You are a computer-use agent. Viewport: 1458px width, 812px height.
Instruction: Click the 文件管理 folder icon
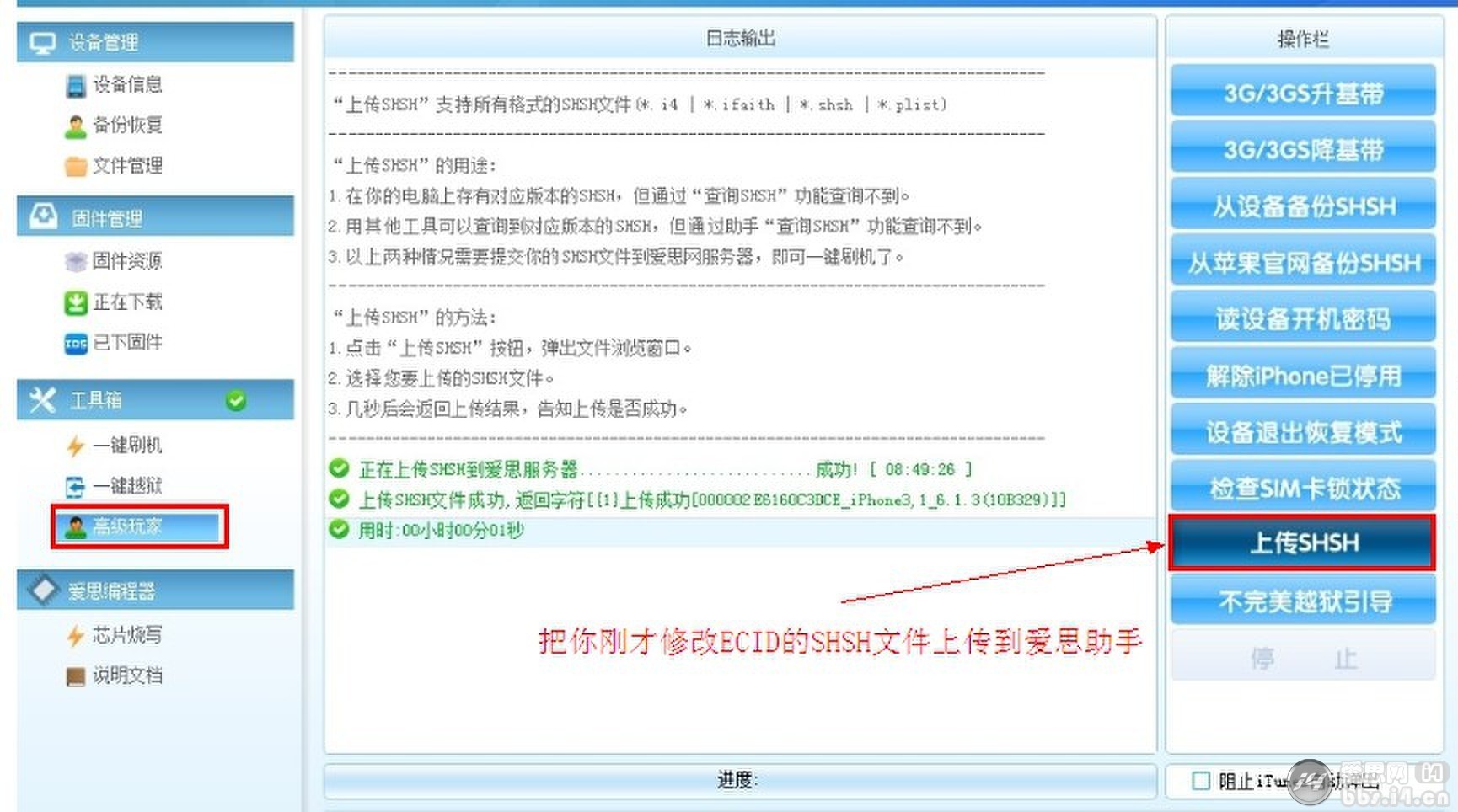pos(76,166)
